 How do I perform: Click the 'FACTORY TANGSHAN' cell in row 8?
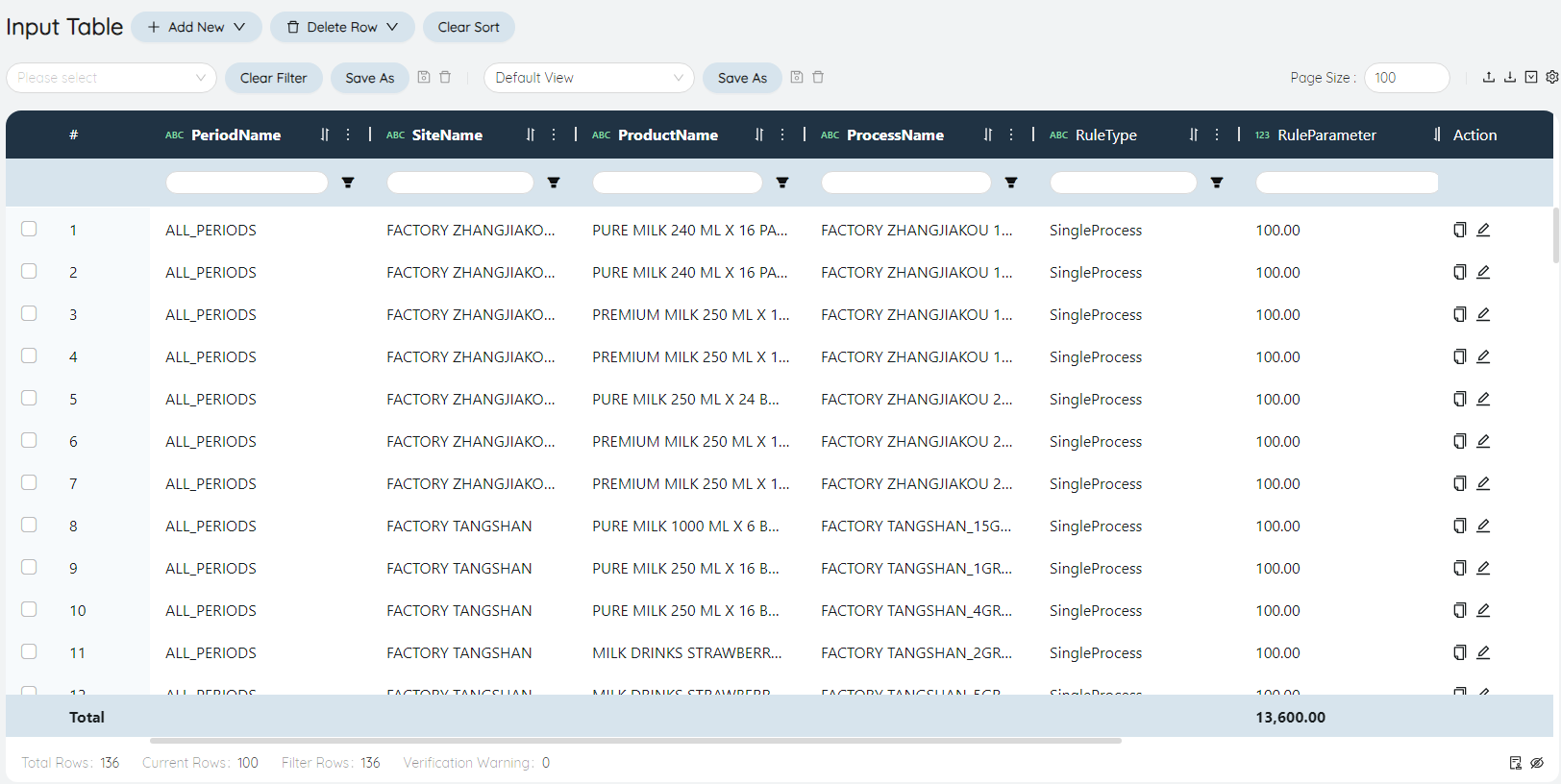pyautogui.click(x=459, y=526)
